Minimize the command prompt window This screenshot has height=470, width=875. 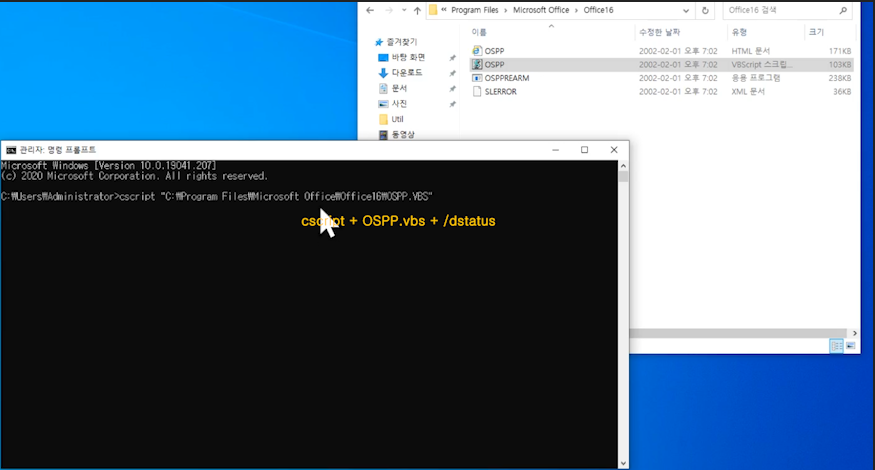(555, 150)
